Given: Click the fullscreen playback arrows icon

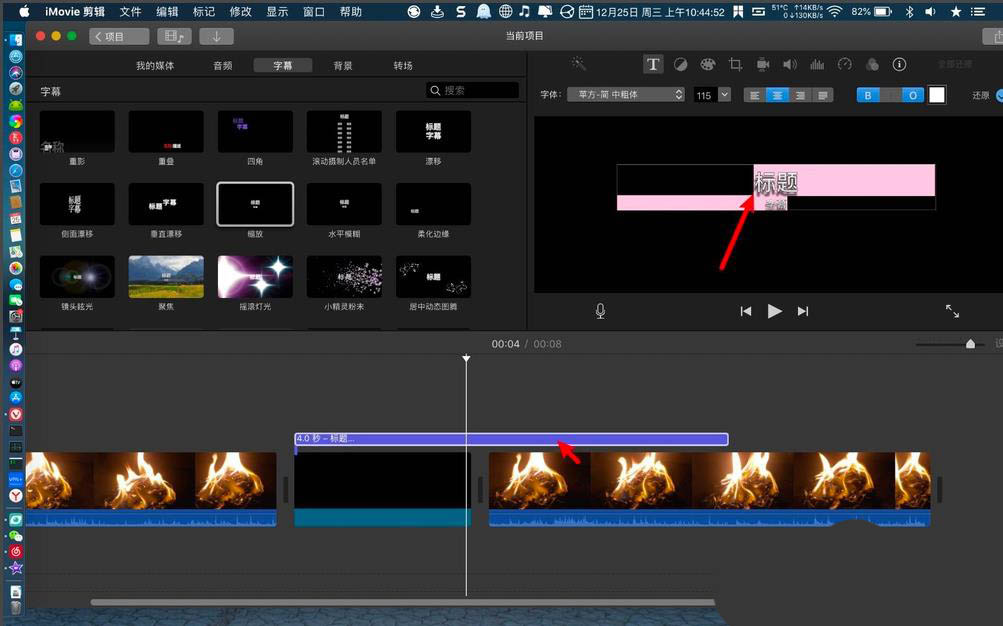Looking at the screenshot, I should coord(952,311).
